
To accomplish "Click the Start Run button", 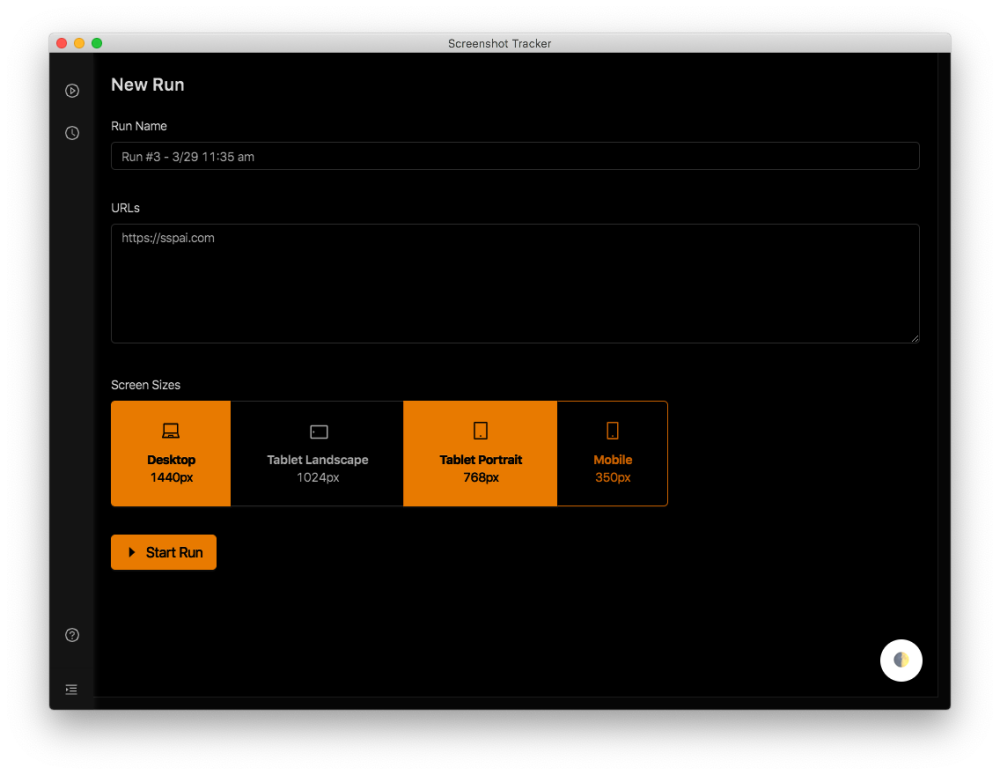I will pyautogui.click(x=163, y=552).
